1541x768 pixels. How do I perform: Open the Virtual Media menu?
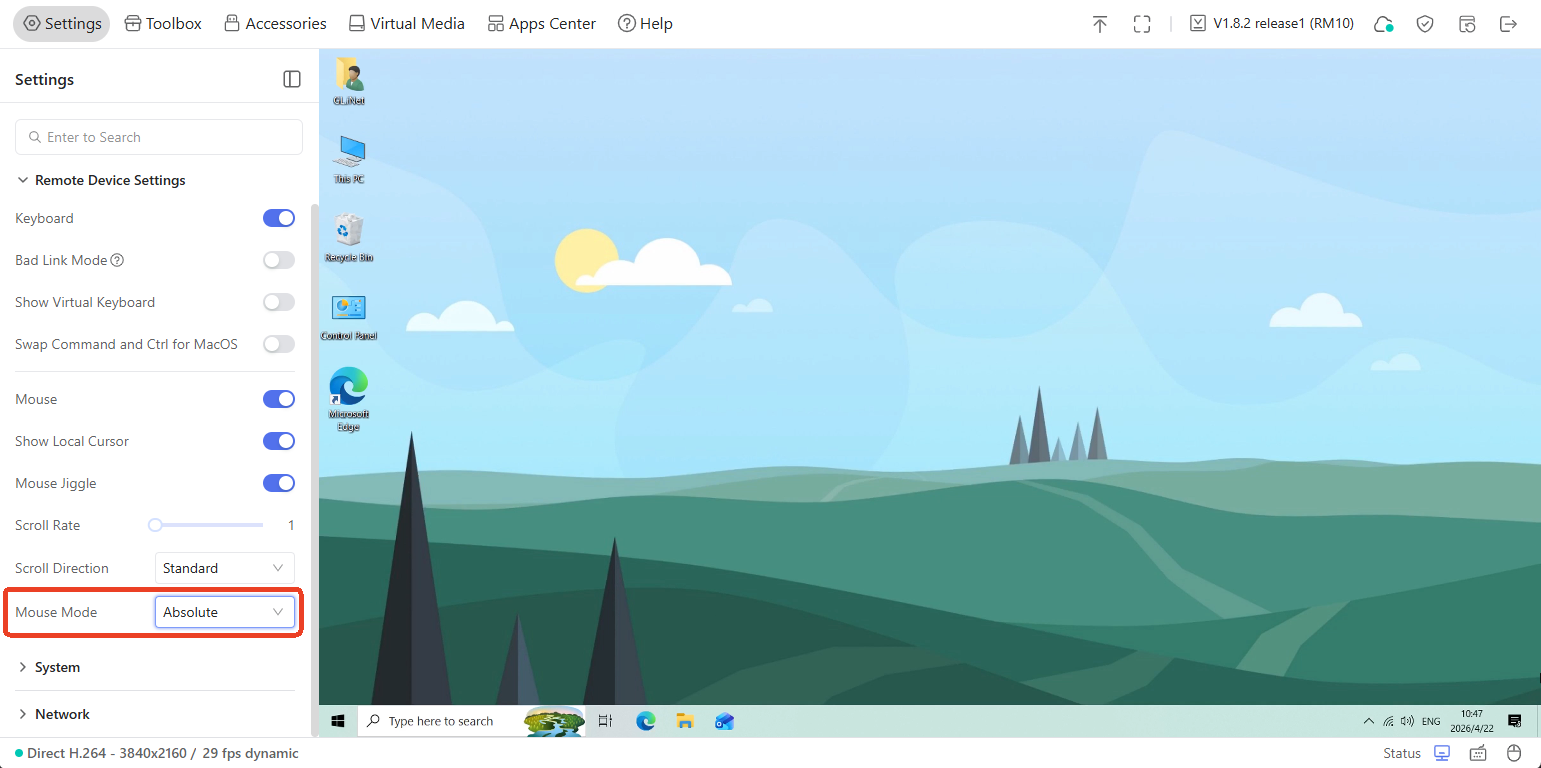point(406,24)
